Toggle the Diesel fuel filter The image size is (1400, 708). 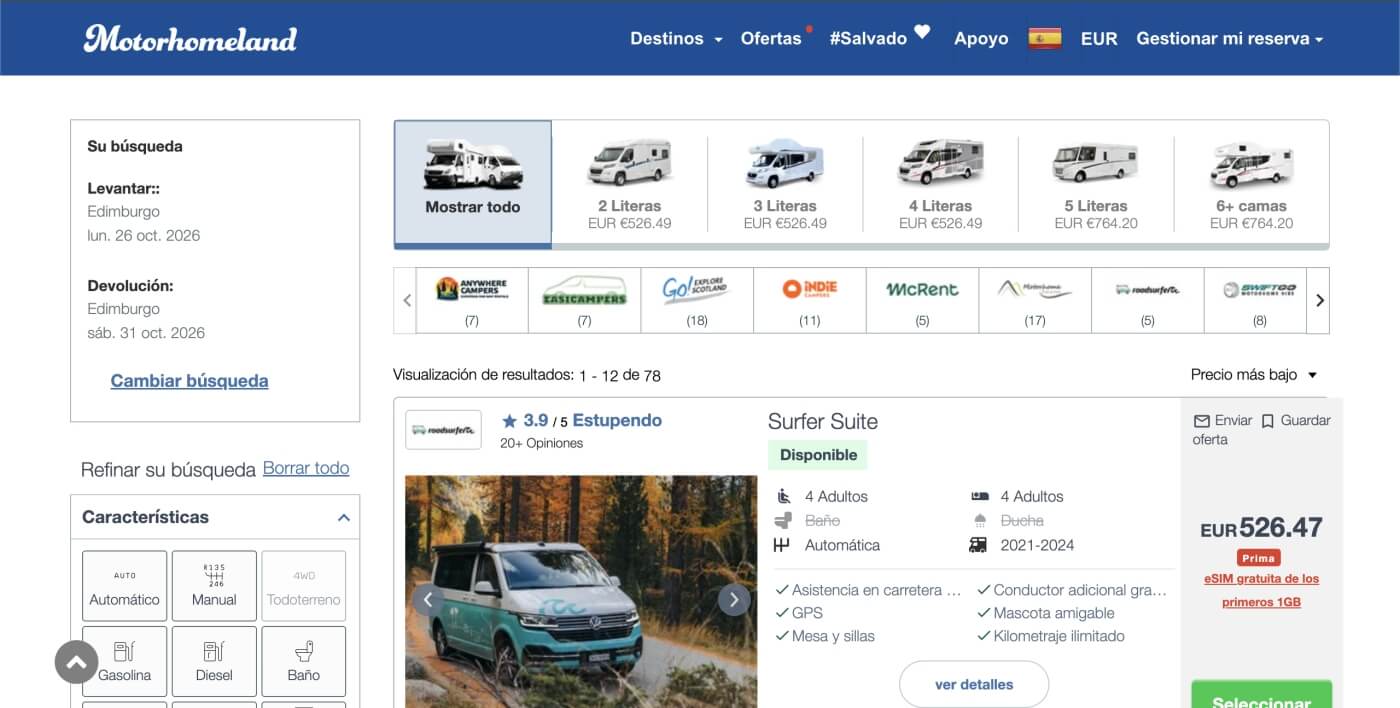[214, 661]
